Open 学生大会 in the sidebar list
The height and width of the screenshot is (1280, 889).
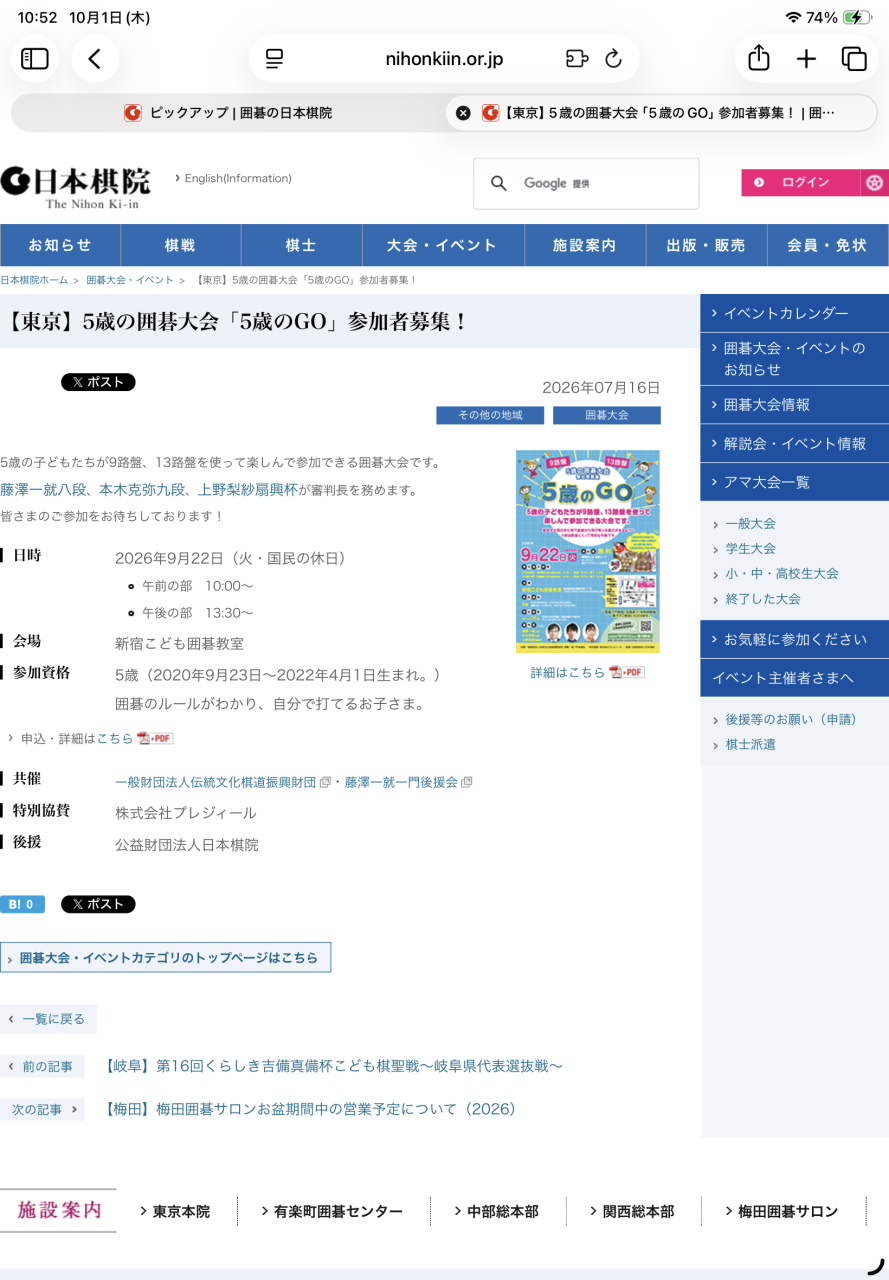[751, 548]
